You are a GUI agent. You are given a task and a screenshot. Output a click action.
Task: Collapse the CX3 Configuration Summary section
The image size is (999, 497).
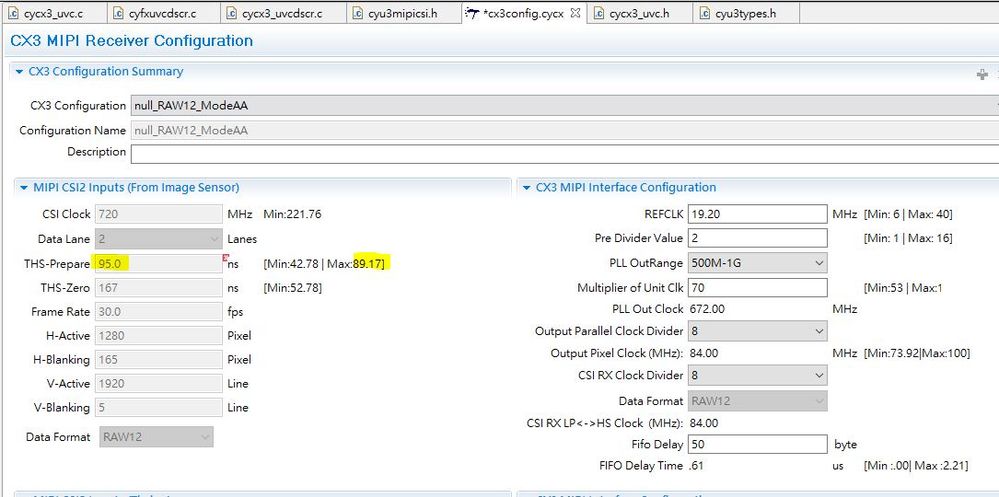20,72
